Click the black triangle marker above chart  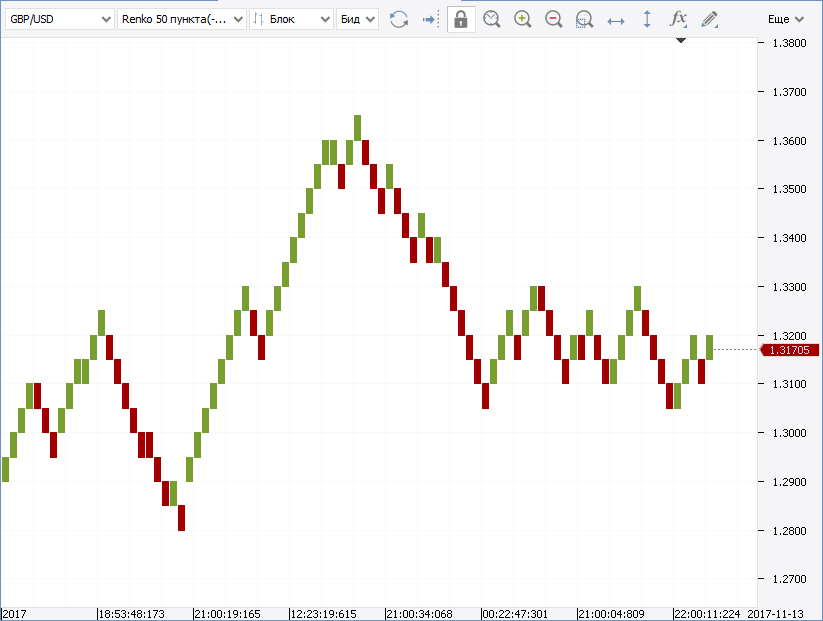click(681, 41)
